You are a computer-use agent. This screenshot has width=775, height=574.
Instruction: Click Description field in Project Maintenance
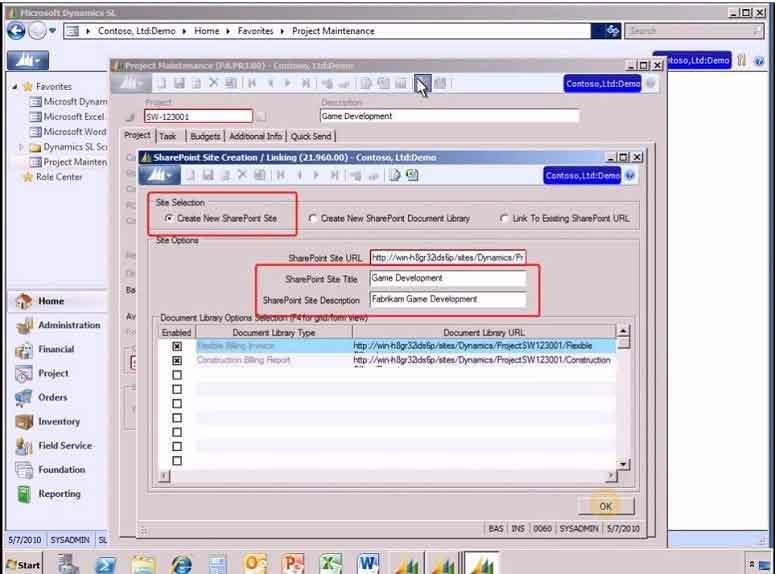pyautogui.click(x=449, y=116)
